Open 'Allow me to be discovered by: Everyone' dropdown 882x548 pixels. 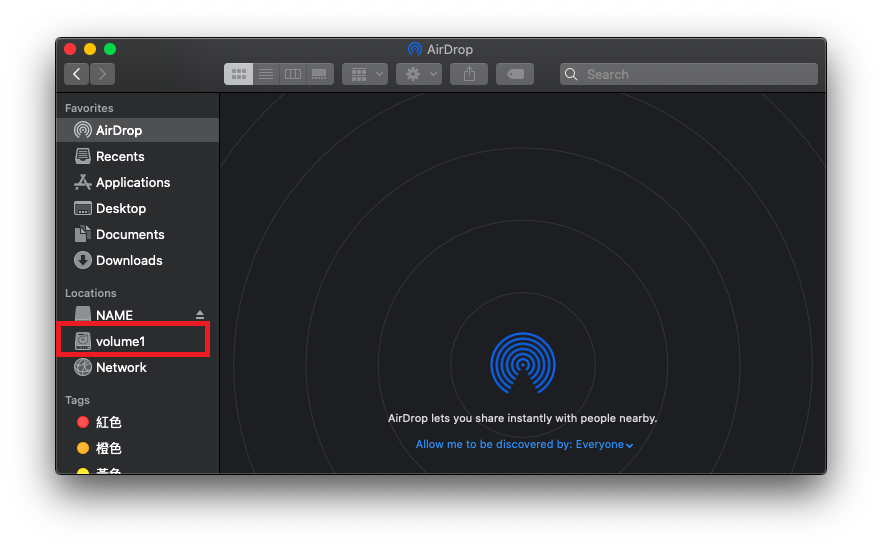pos(524,444)
